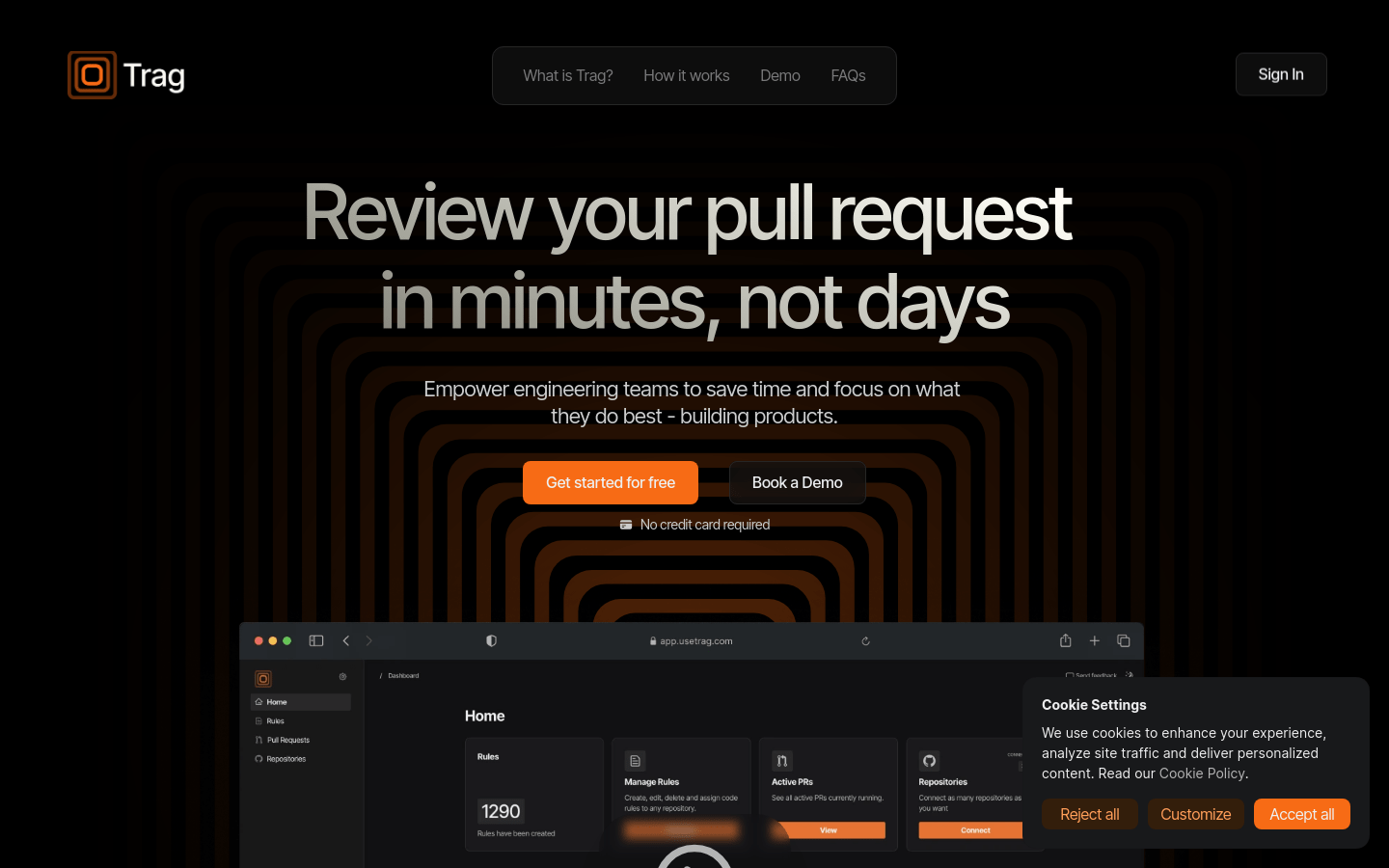Click the privacy shield icon in preview
The width and height of the screenshot is (1389, 868).
pos(491,640)
